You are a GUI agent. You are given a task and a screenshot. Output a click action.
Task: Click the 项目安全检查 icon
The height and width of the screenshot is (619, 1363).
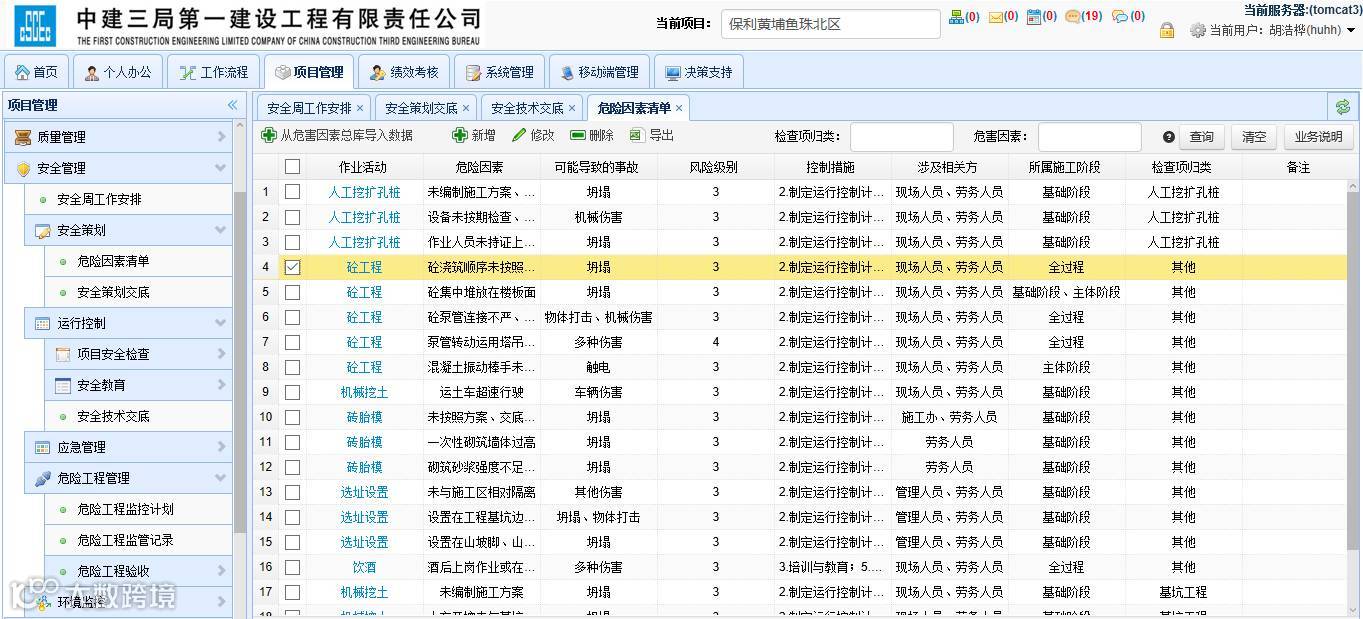point(63,354)
